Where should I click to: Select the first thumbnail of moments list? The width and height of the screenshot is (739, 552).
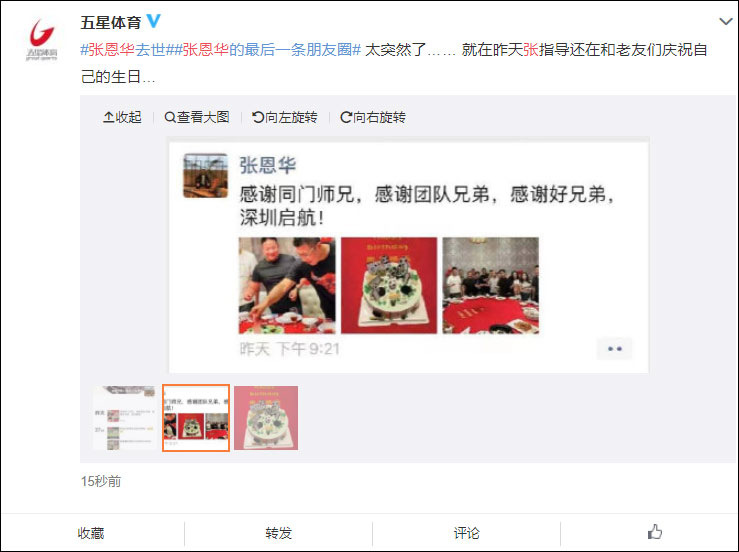point(125,418)
